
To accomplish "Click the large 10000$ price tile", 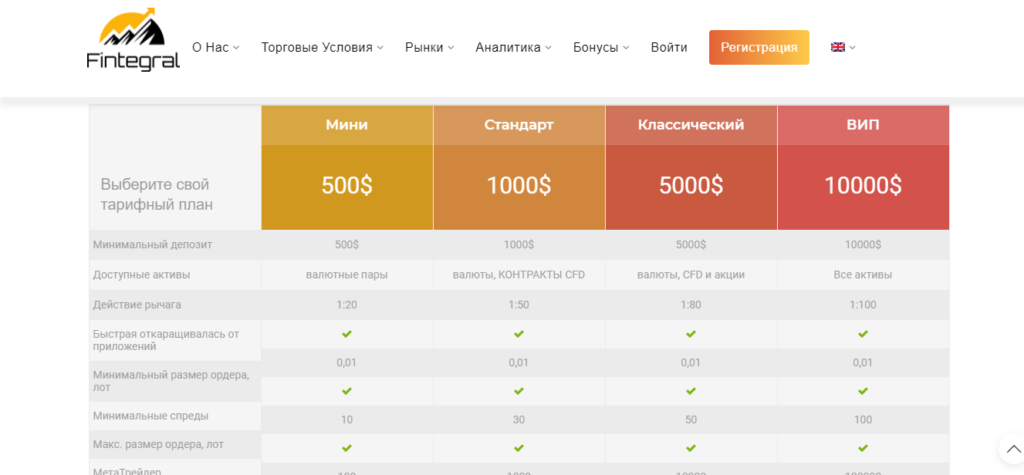I will click(x=863, y=187).
